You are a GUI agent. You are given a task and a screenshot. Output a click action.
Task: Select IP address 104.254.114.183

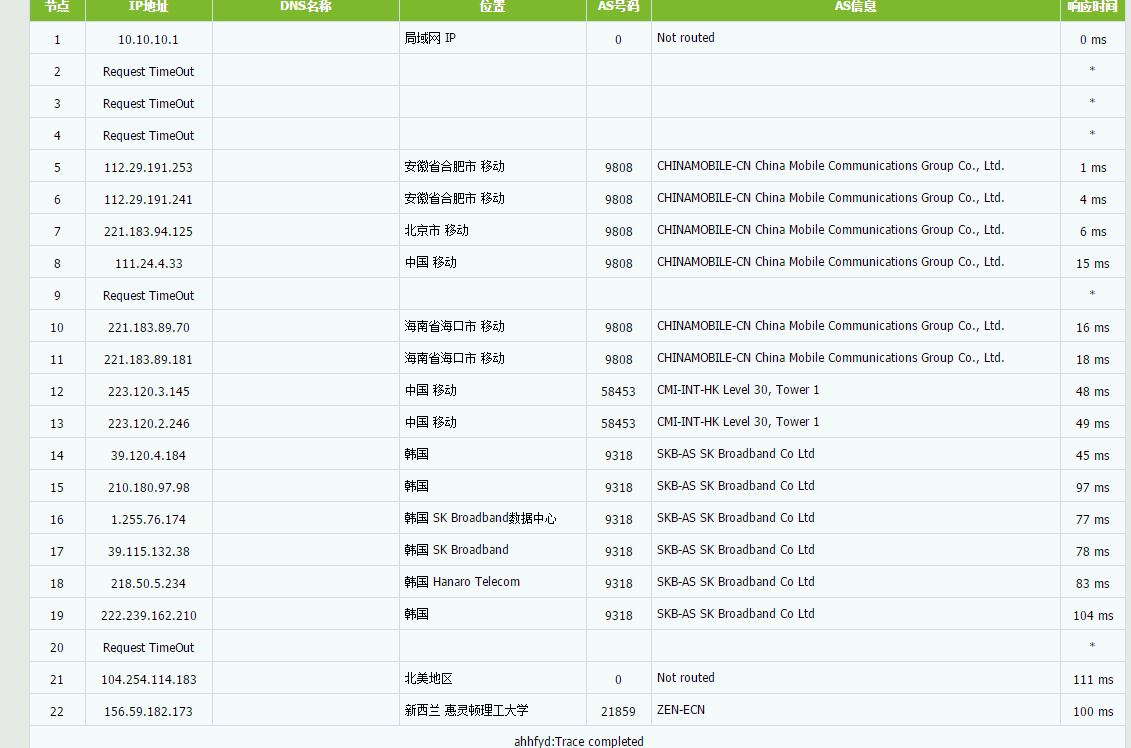(x=148, y=679)
